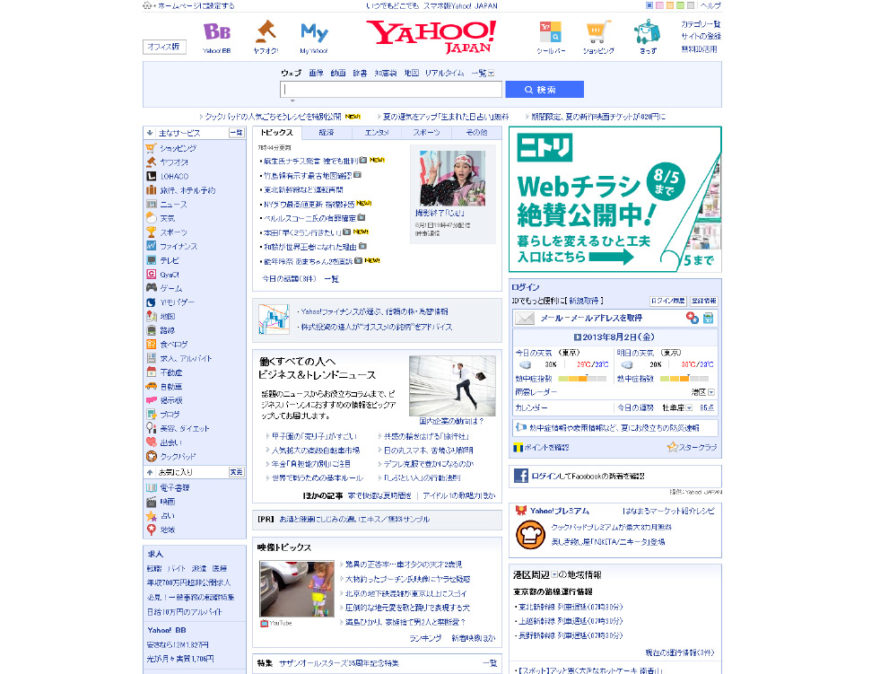
Task: Open 天気 weather in the sidebar
Action: point(167,218)
